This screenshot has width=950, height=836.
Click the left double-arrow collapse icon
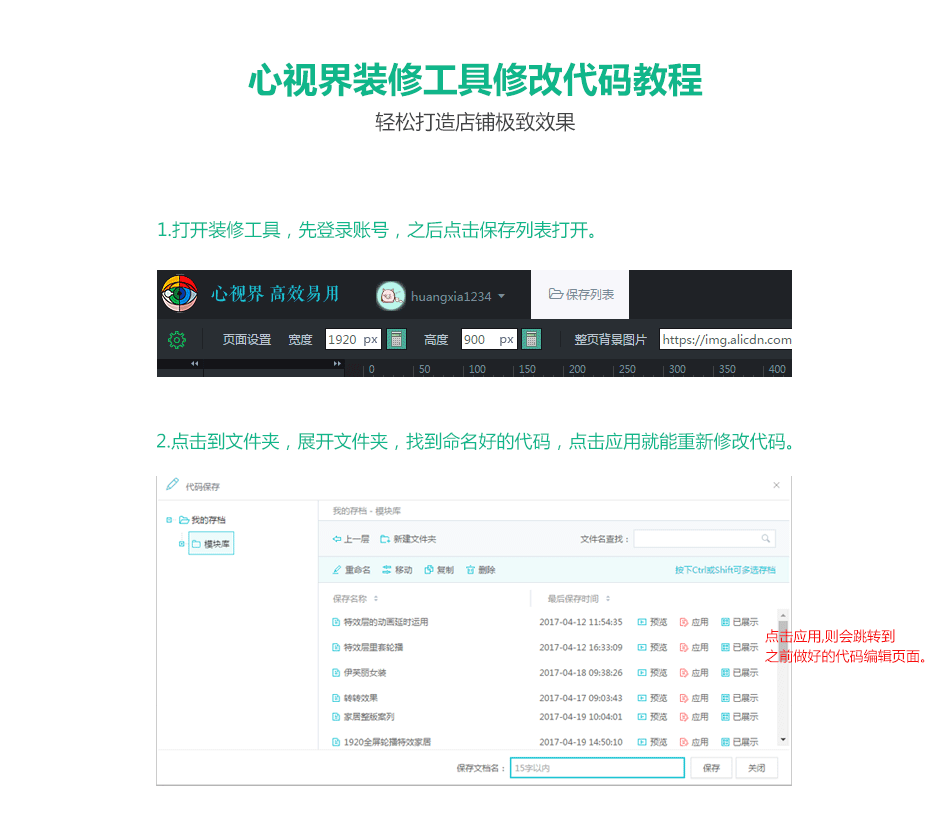[x=194, y=363]
